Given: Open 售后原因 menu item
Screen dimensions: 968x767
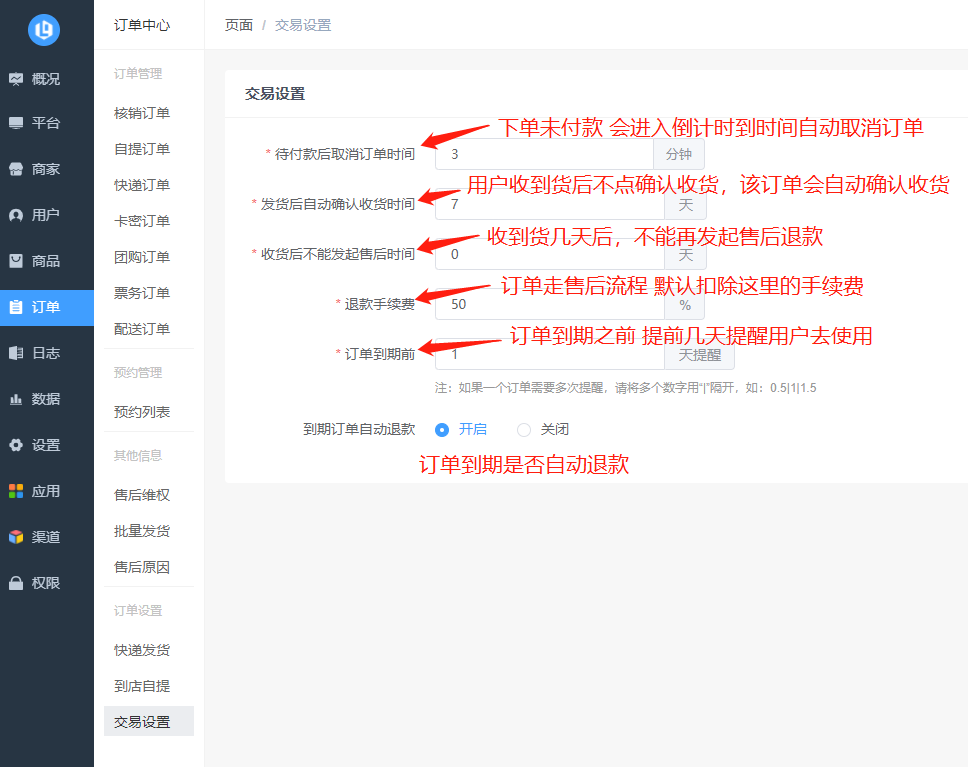Looking at the screenshot, I should tap(142, 567).
